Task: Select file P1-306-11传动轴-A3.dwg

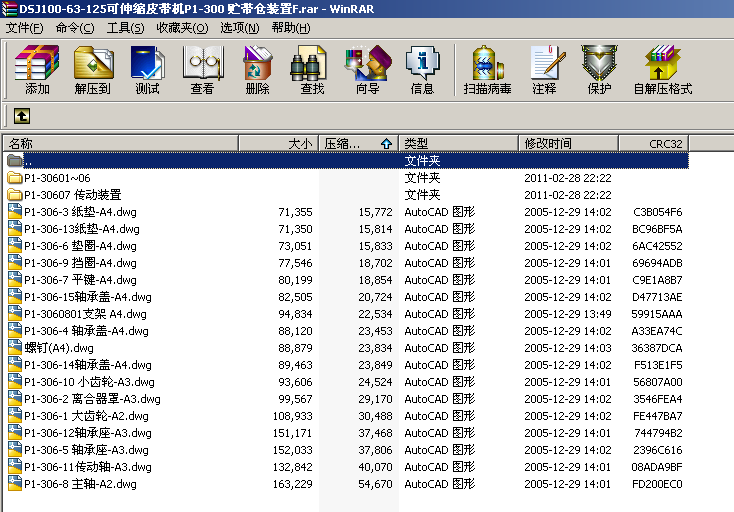Action: (x=88, y=467)
